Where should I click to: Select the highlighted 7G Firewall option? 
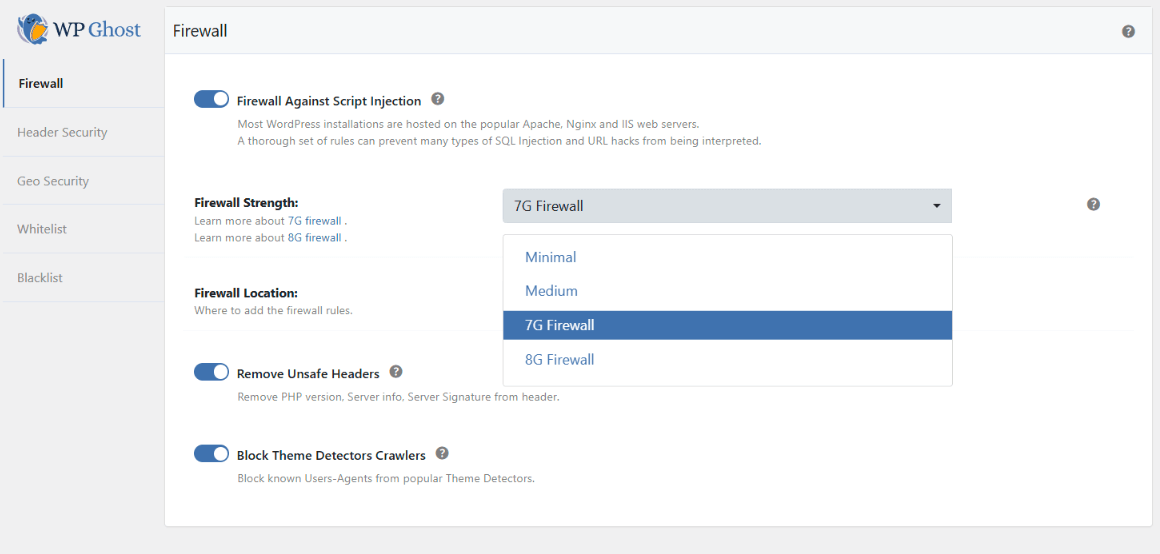(x=560, y=325)
